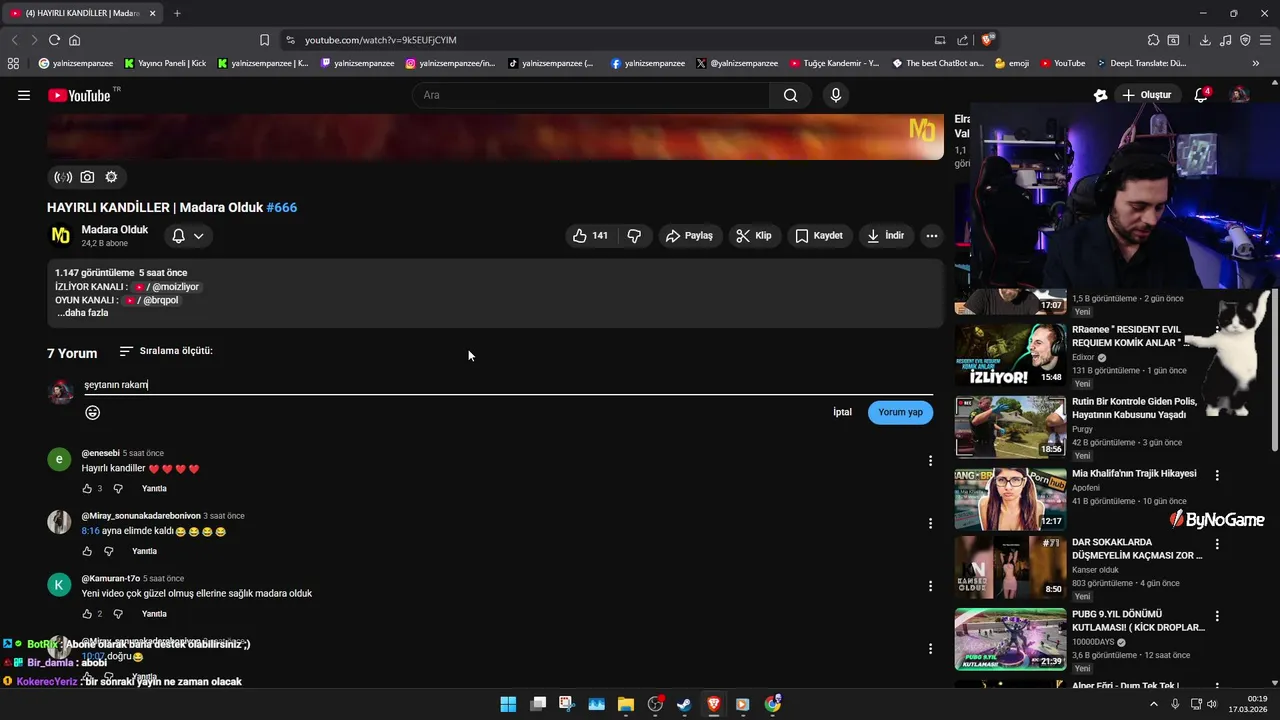This screenshot has height=720, width=1280.
Task: Open RESIDENT EVIL REQUIEM KOMİK ANLAR thumbnail
Action: click(1010, 354)
